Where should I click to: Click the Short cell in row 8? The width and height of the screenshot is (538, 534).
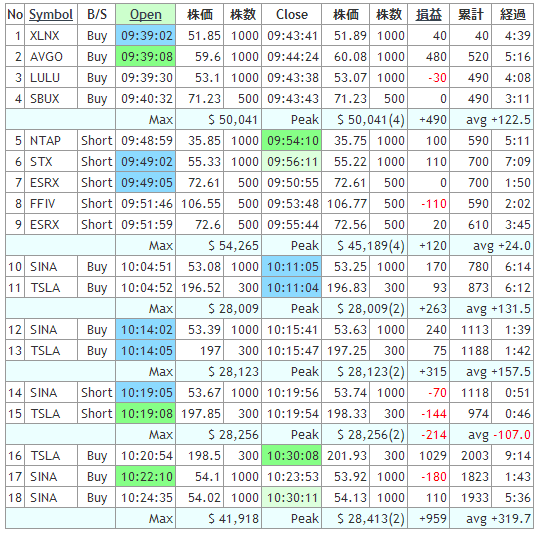pyautogui.click(x=97, y=204)
